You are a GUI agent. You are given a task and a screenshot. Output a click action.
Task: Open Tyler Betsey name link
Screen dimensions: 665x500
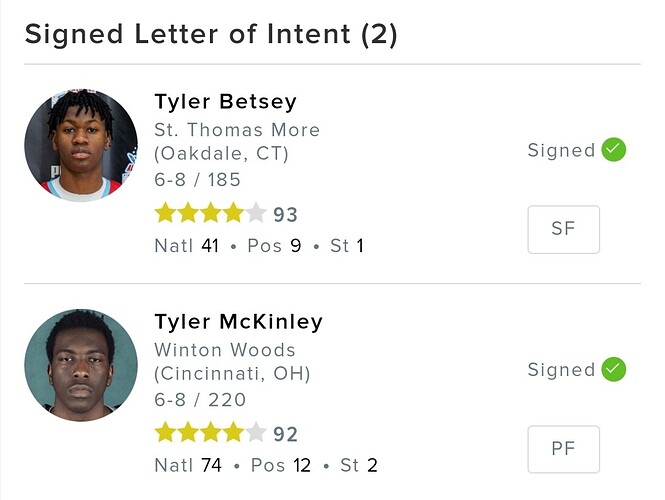225,102
